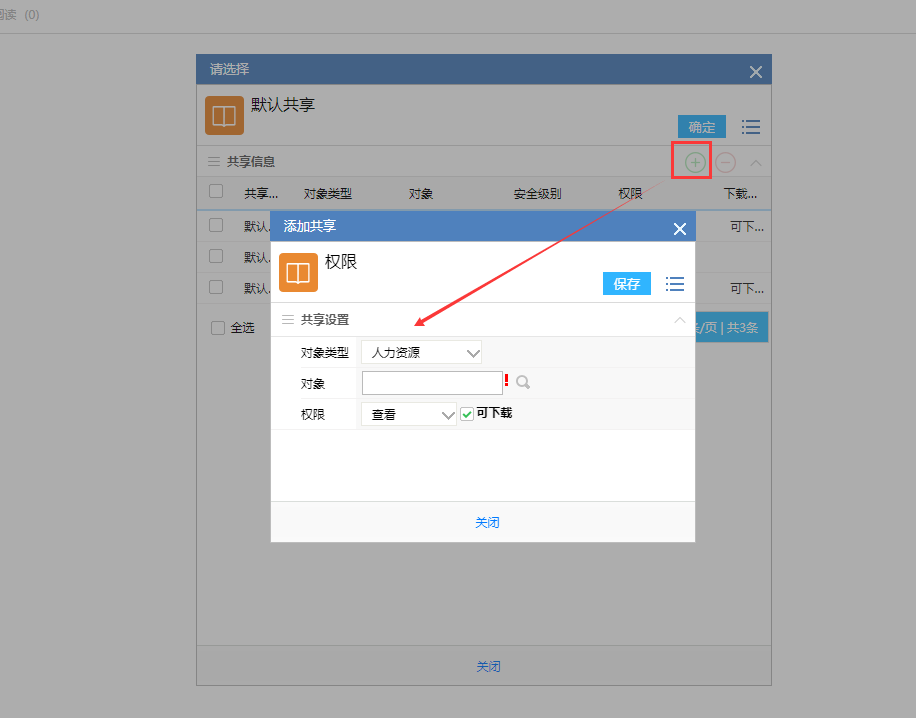Open list menu icon next to 确定
This screenshot has width=916, height=718.
[x=751, y=127]
